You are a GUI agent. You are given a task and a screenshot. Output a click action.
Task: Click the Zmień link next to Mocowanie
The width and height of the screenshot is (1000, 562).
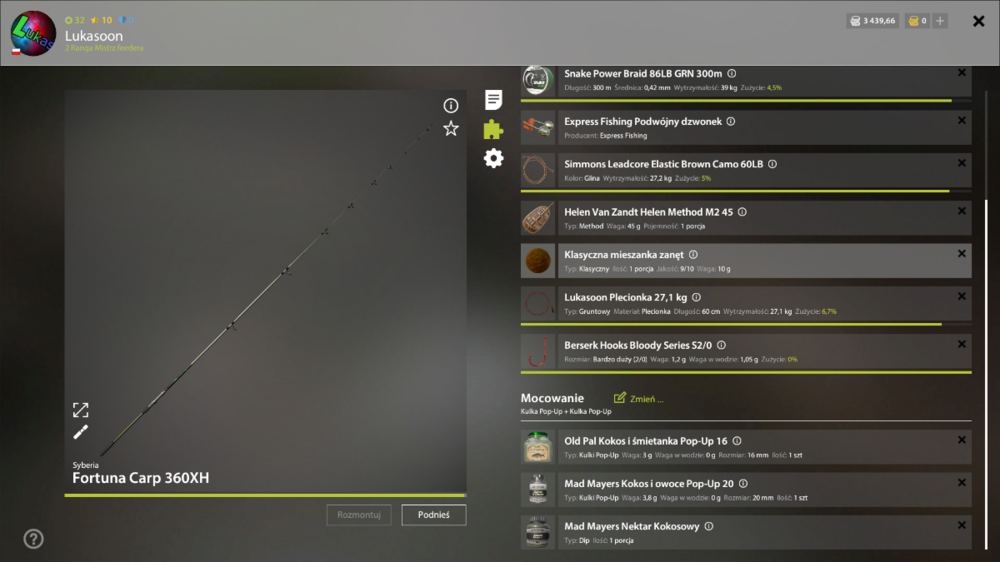[639, 398]
